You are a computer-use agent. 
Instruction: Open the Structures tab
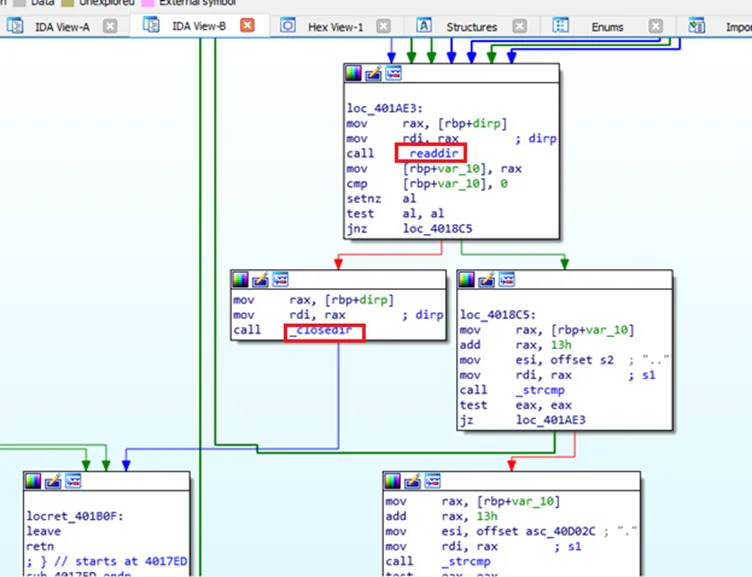[x=471, y=27]
